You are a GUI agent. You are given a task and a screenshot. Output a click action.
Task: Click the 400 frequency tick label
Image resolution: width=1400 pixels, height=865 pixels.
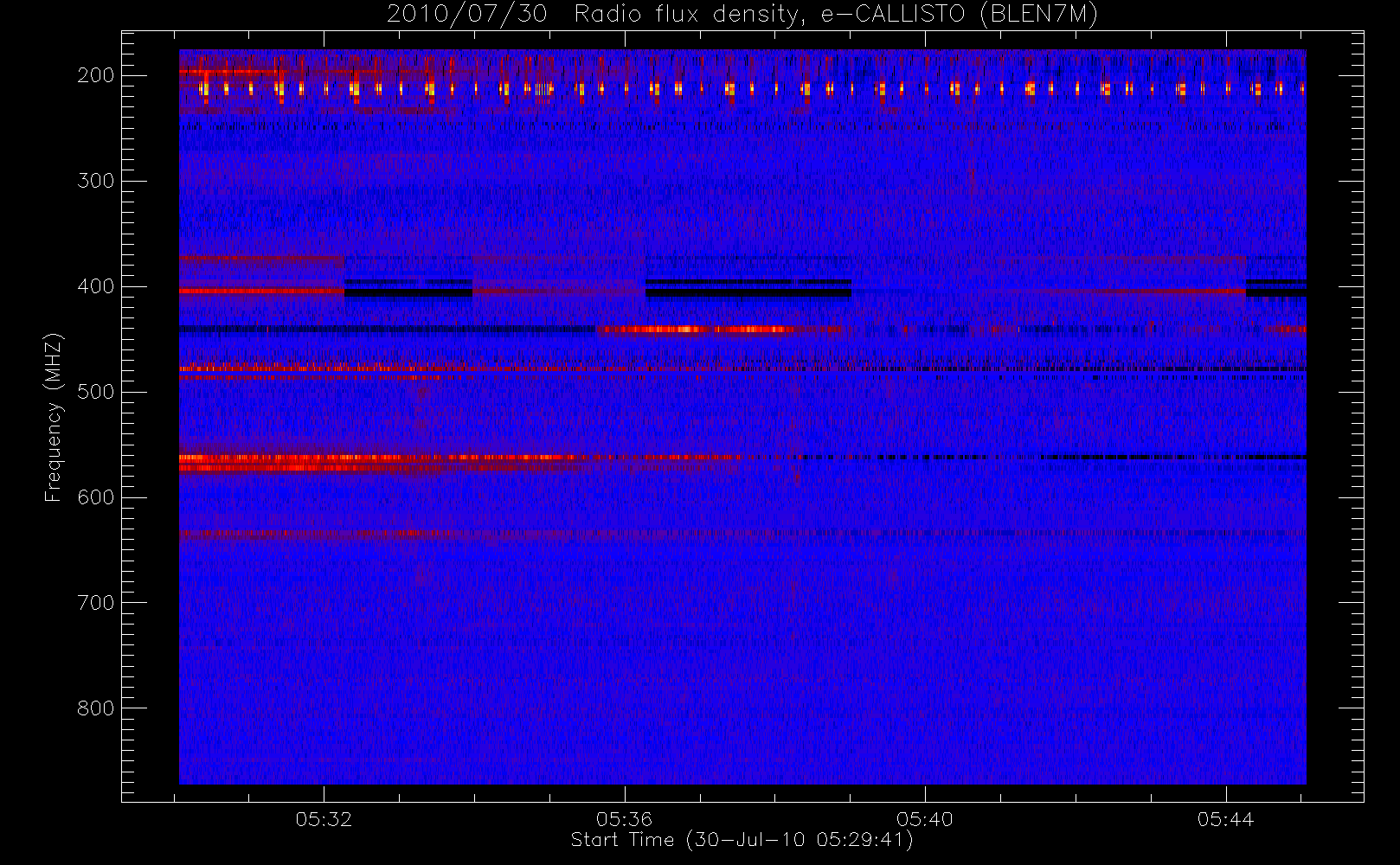click(96, 286)
